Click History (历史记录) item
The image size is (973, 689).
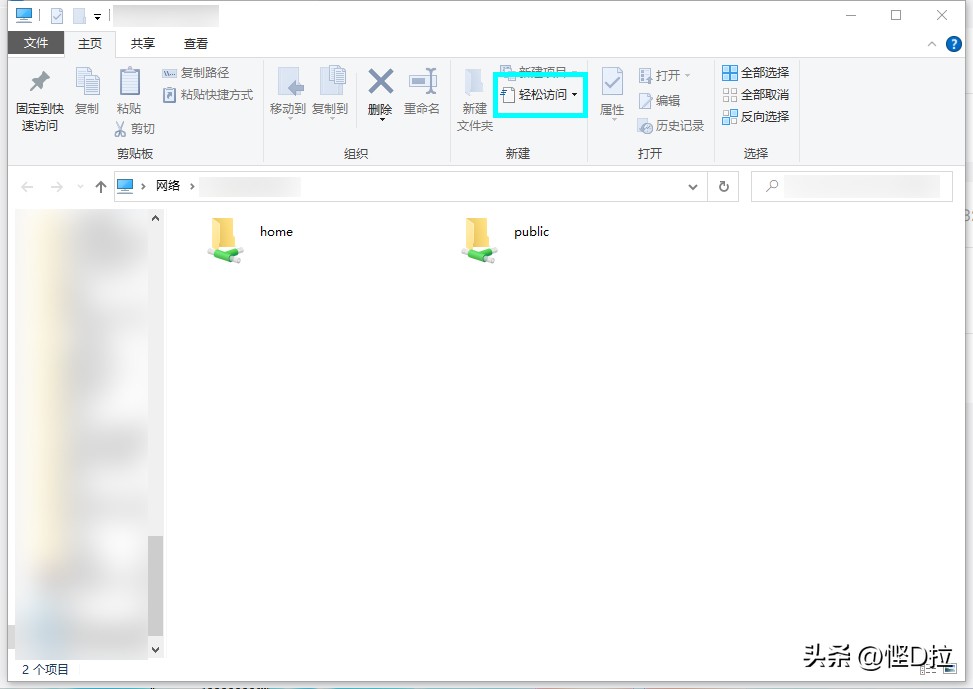pyautogui.click(x=671, y=125)
